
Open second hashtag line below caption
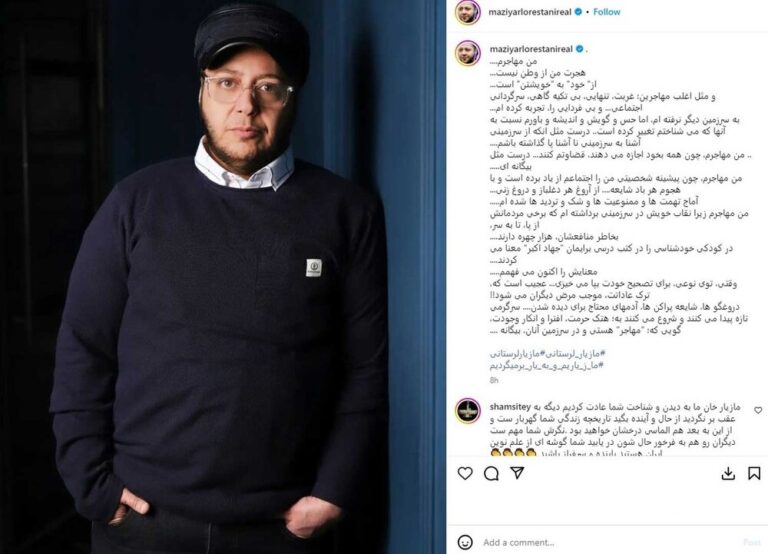(x=547, y=365)
